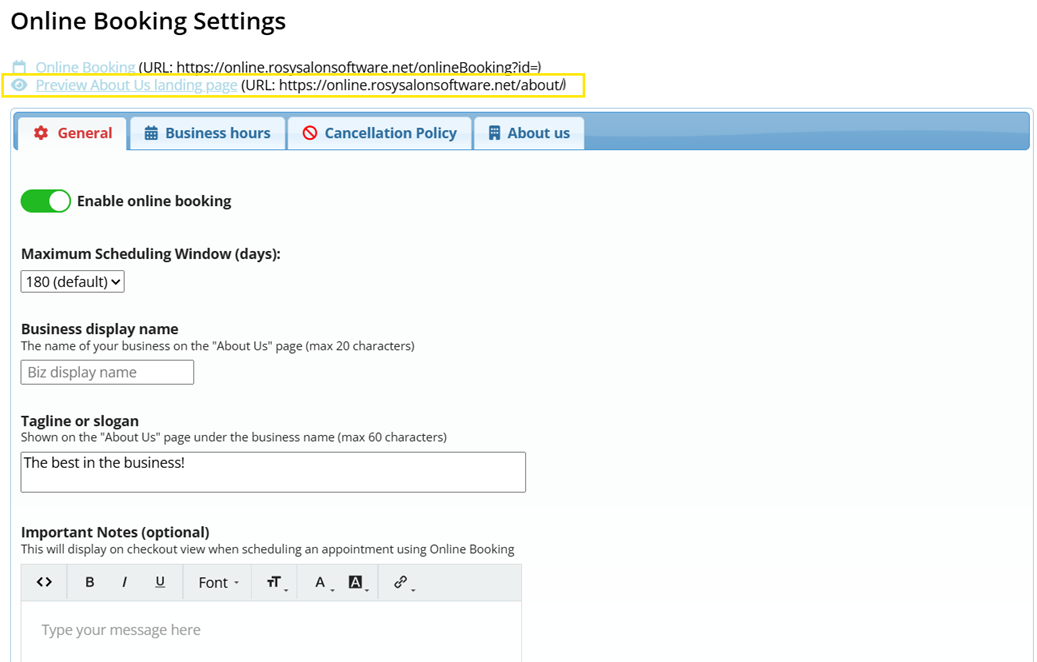The image size is (1037, 662).
Task: Click the building icon on About us tab
Action: click(494, 133)
